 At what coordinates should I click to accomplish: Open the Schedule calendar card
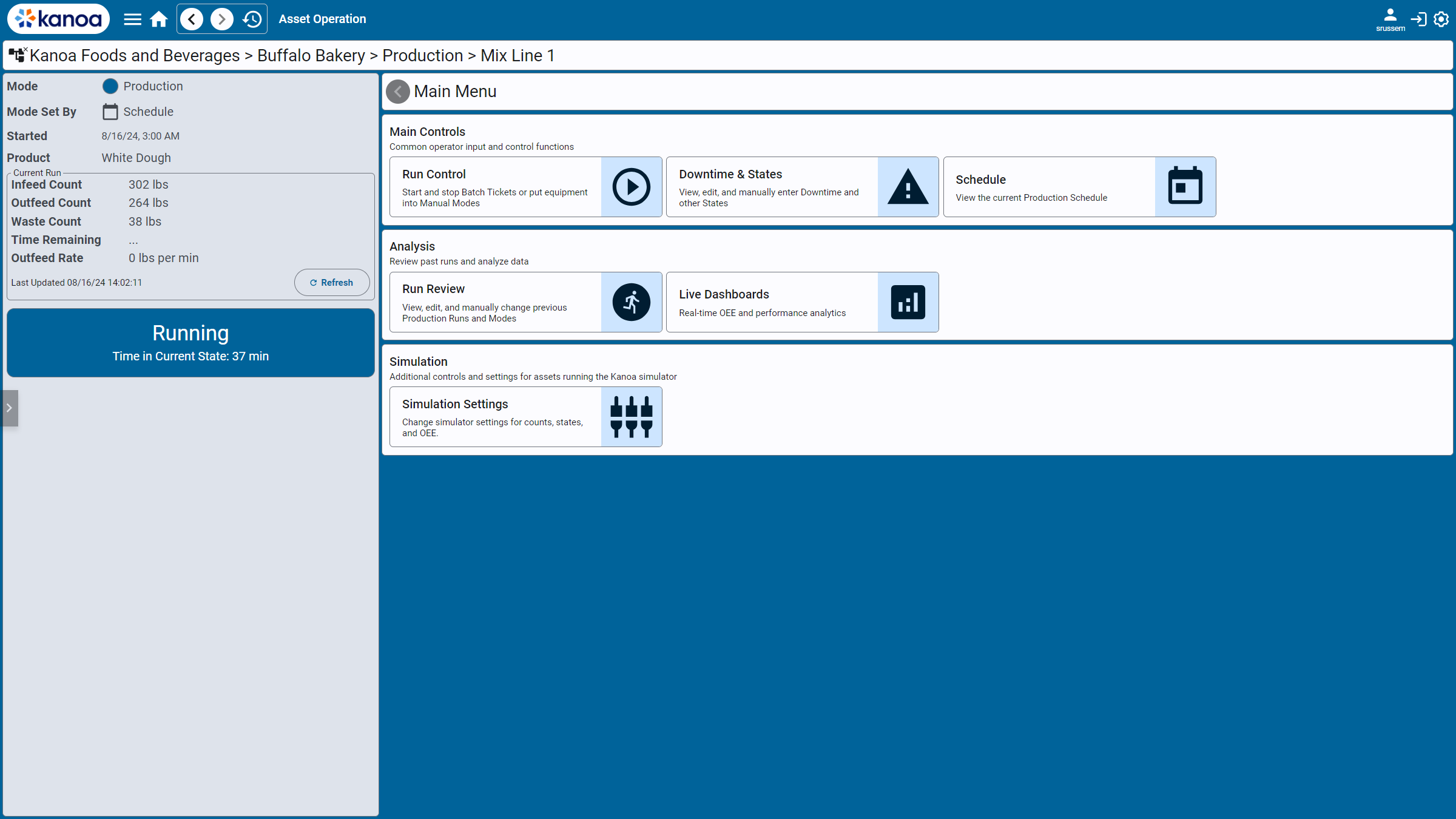click(1079, 187)
